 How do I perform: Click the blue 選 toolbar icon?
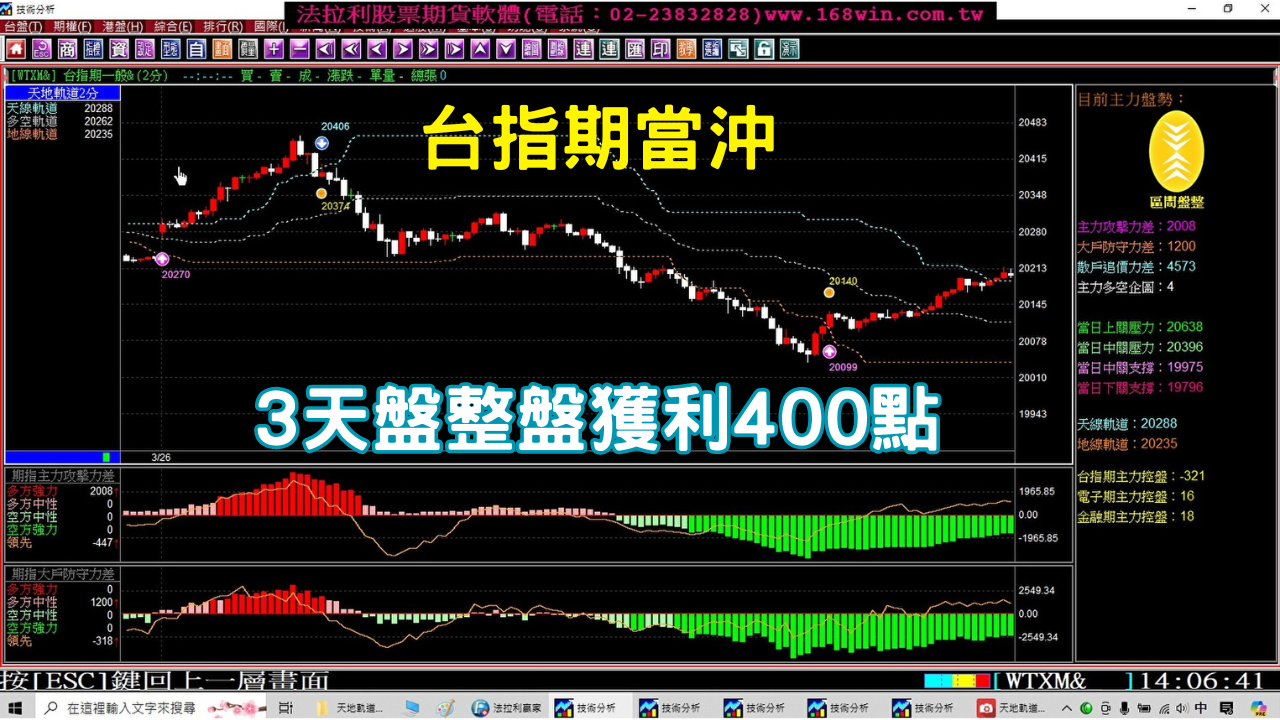pyautogui.click(x=712, y=49)
